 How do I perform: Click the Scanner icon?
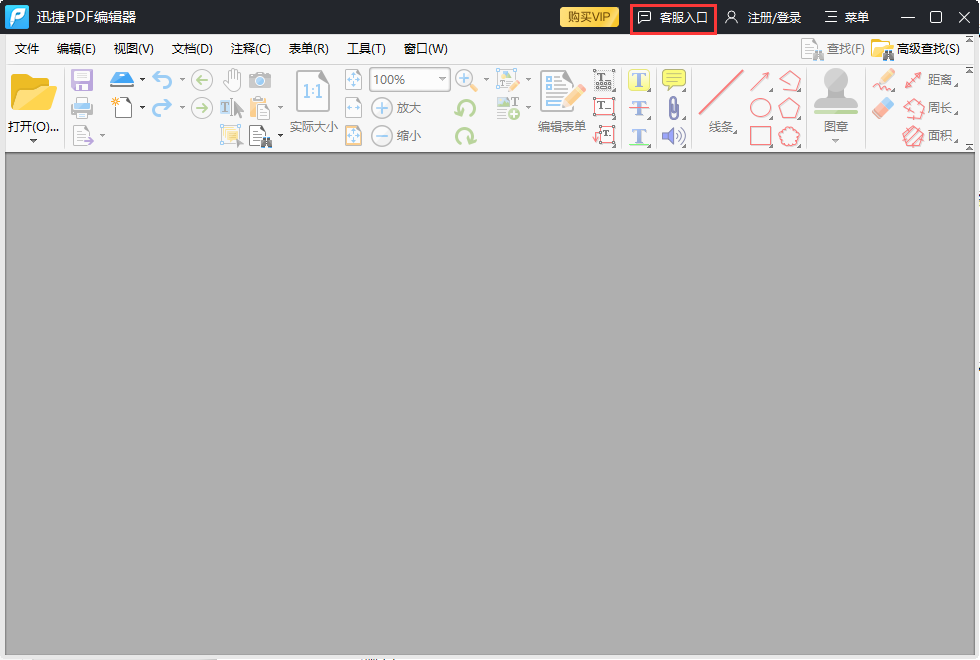coord(122,79)
